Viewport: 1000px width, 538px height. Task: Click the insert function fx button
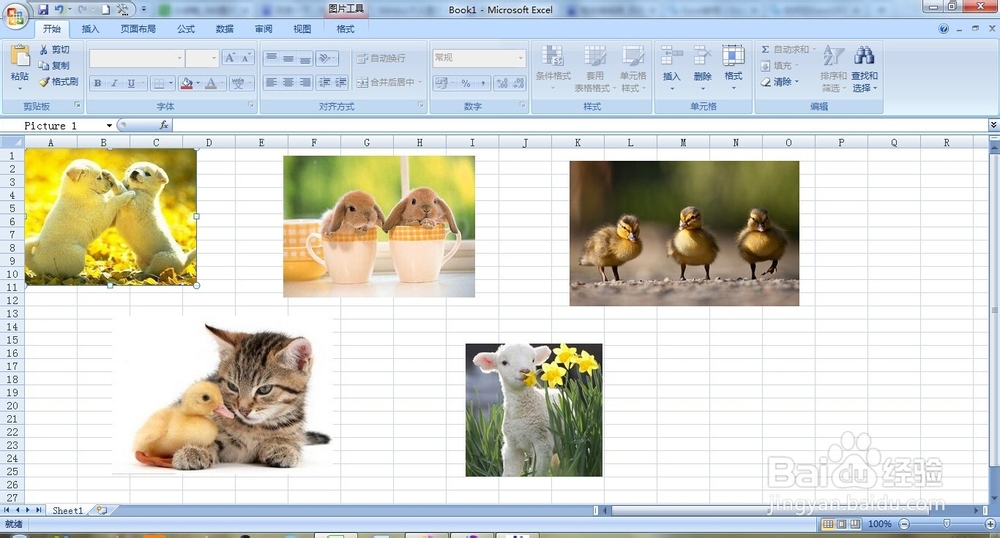pyautogui.click(x=164, y=126)
